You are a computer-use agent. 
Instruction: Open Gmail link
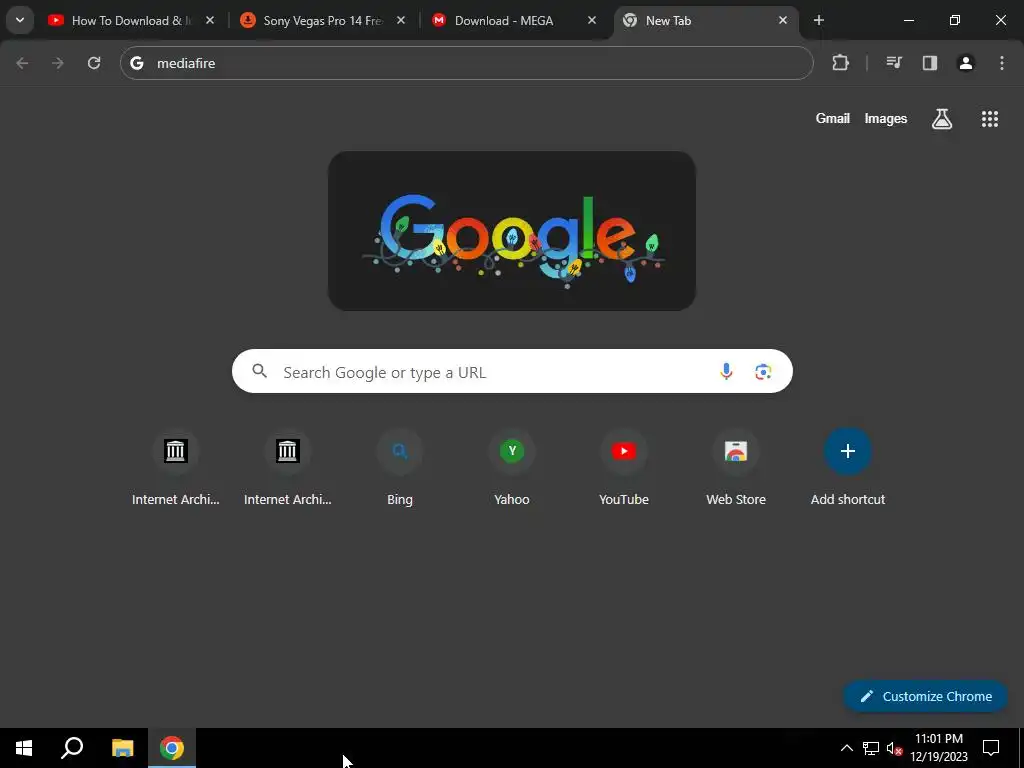[833, 118]
